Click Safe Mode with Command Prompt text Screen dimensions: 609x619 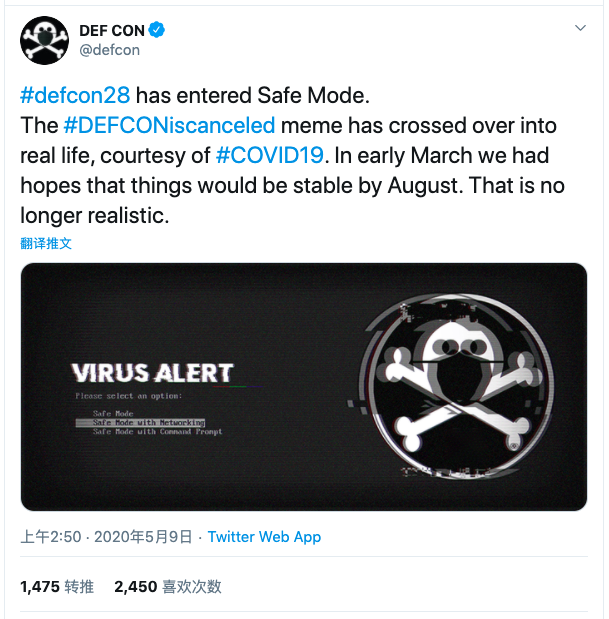[x=157, y=432]
